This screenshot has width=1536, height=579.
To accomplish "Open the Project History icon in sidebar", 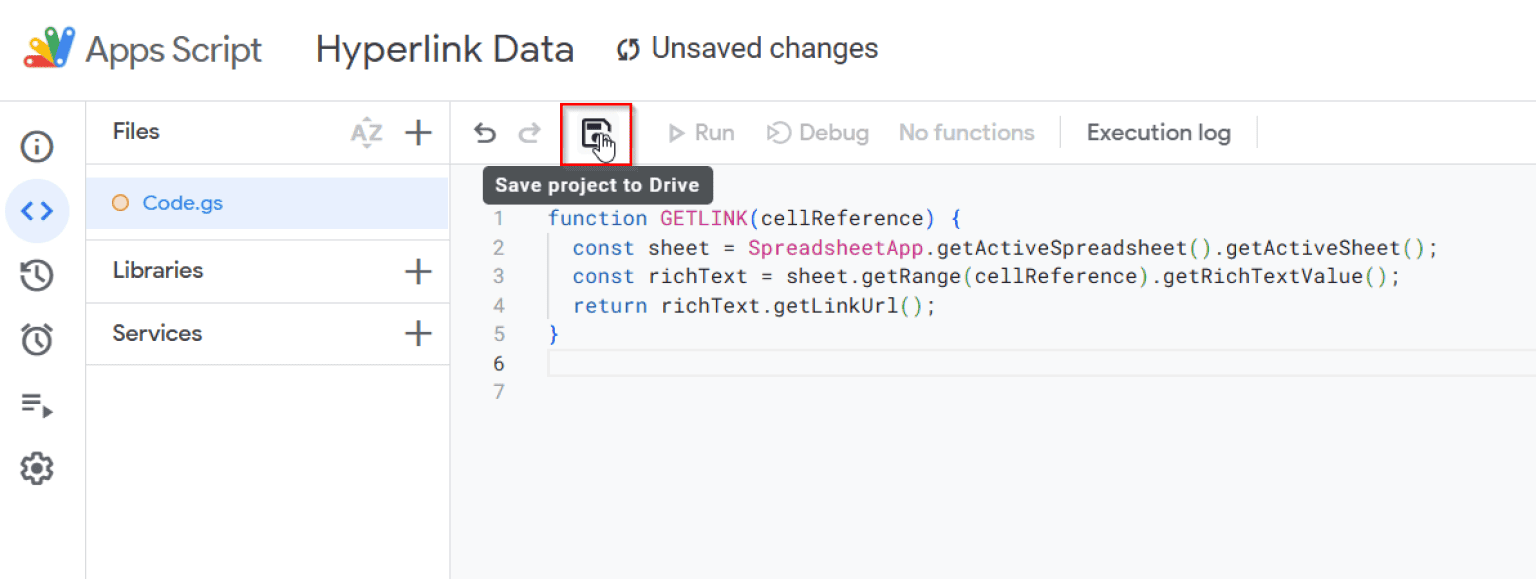I will [37, 275].
